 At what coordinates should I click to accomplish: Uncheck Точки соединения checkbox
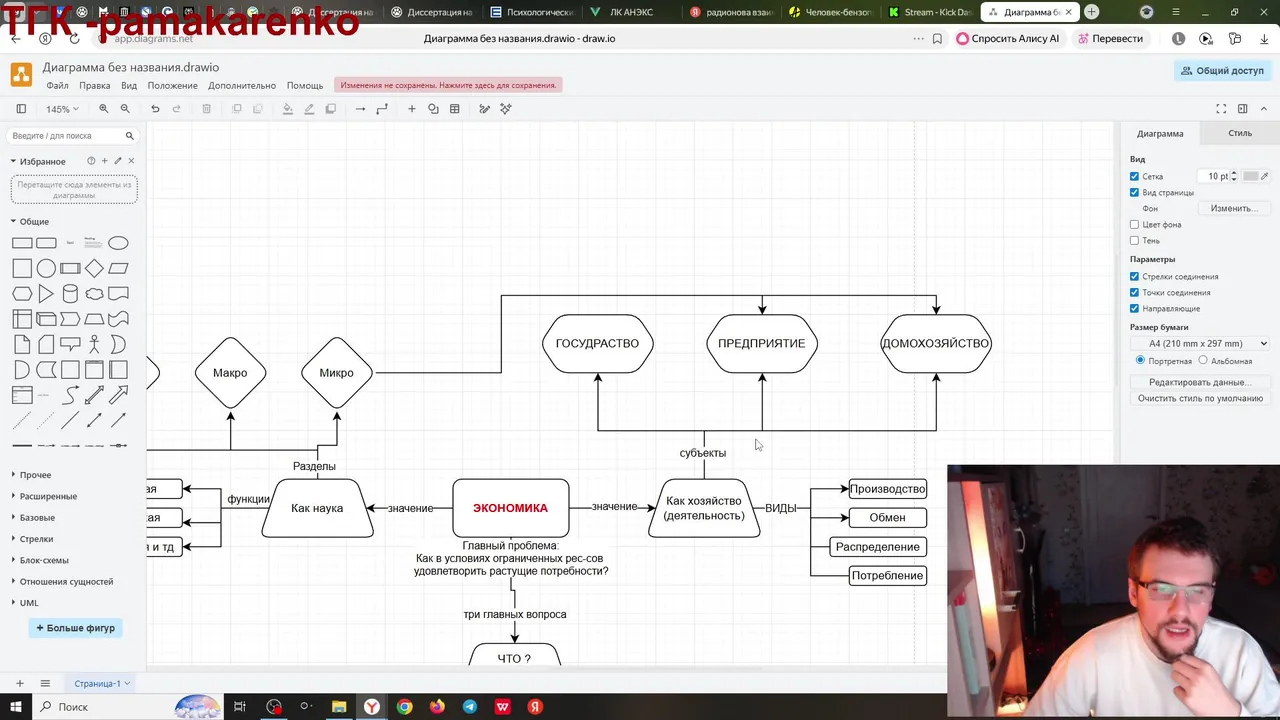(1134, 292)
